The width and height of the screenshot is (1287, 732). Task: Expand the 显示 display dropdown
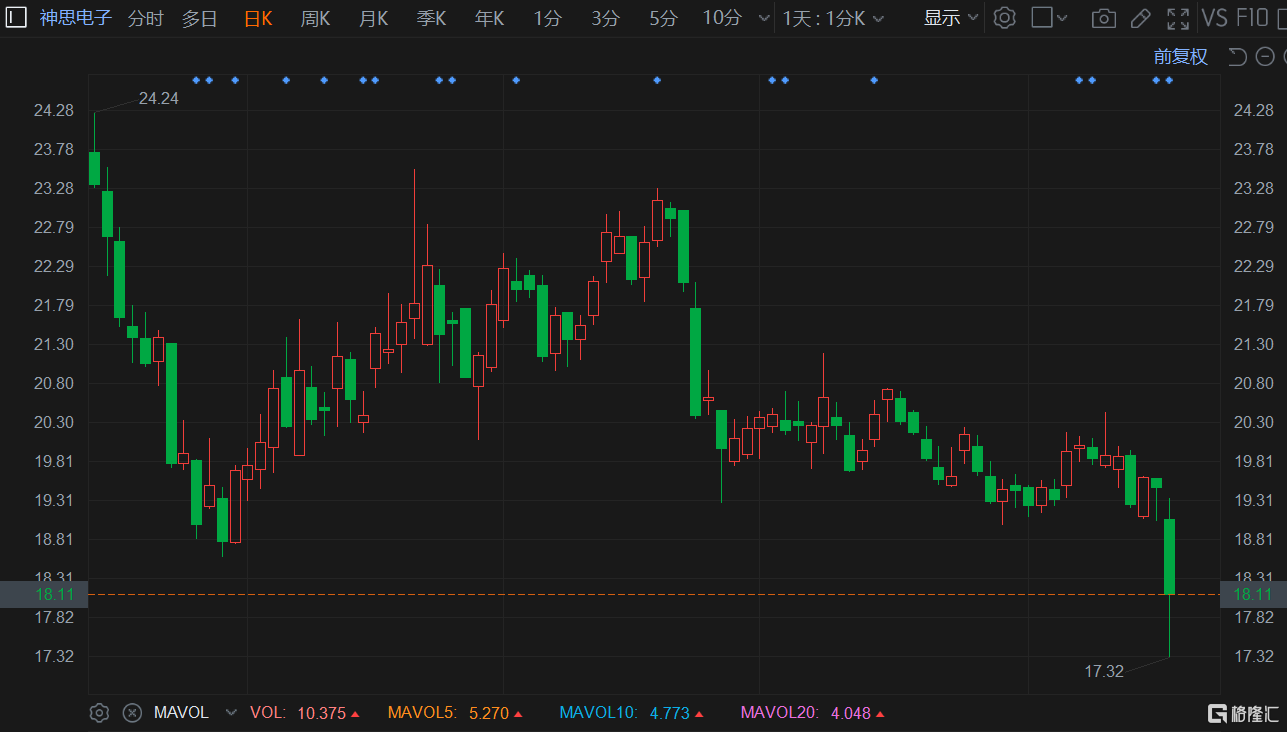[950, 18]
